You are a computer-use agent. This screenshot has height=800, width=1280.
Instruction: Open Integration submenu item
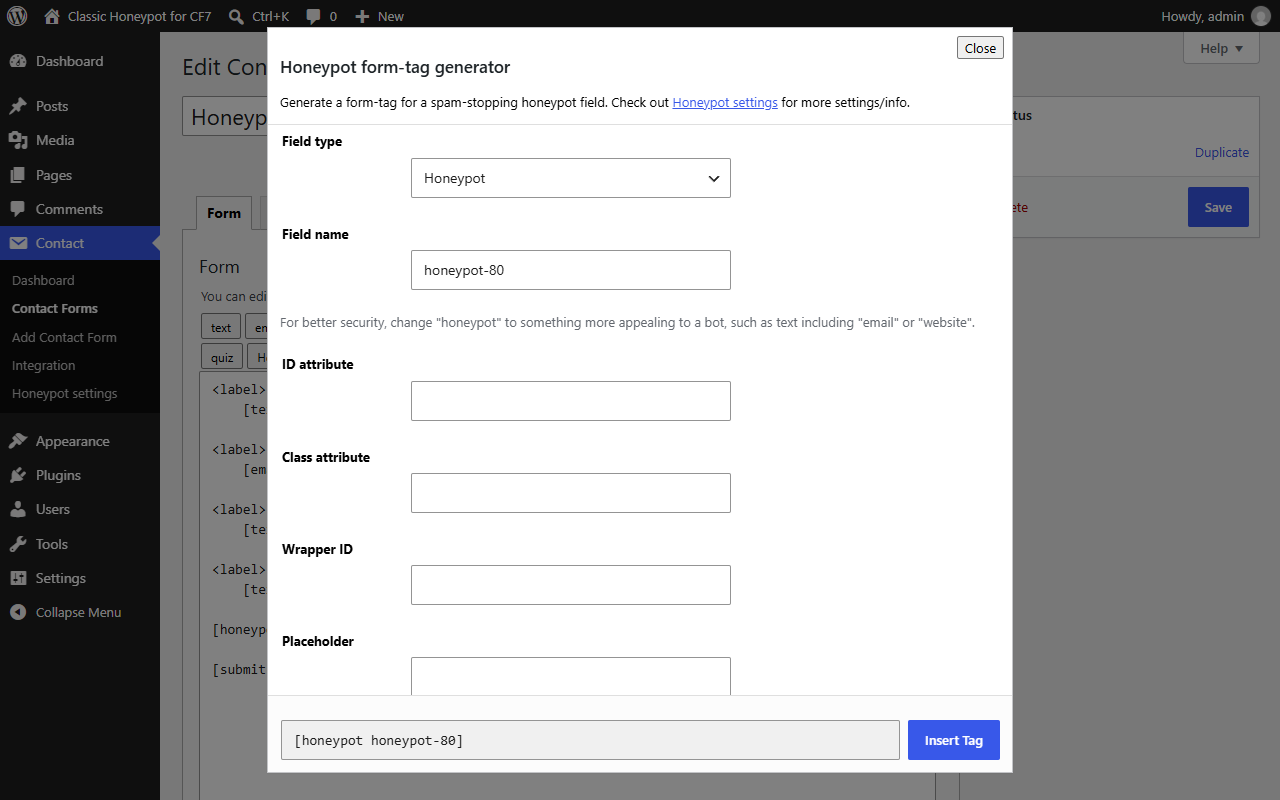click(44, 365)
